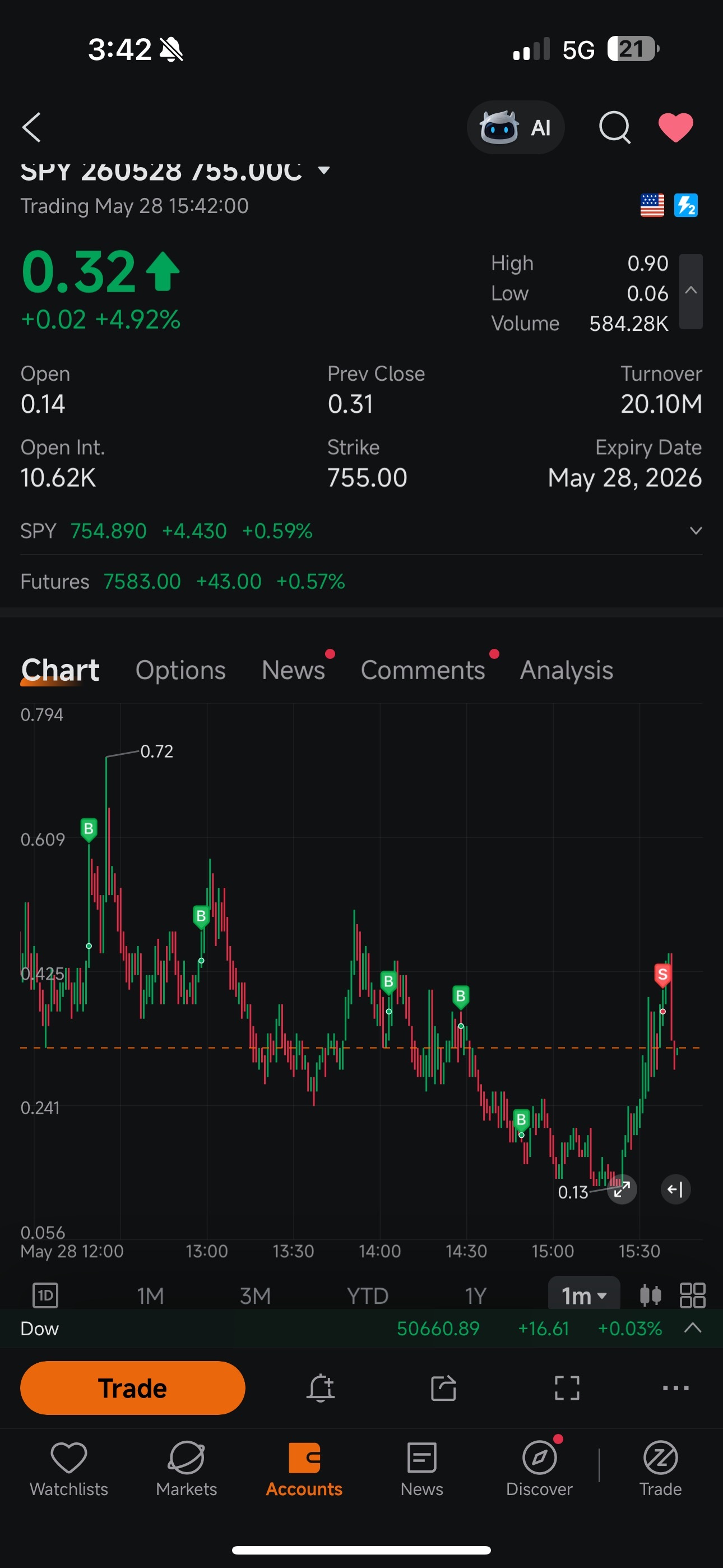The height and width of the screenshot is (1568, 723).
Task: Tap the Strike 755.00 value
Action: 367,478
